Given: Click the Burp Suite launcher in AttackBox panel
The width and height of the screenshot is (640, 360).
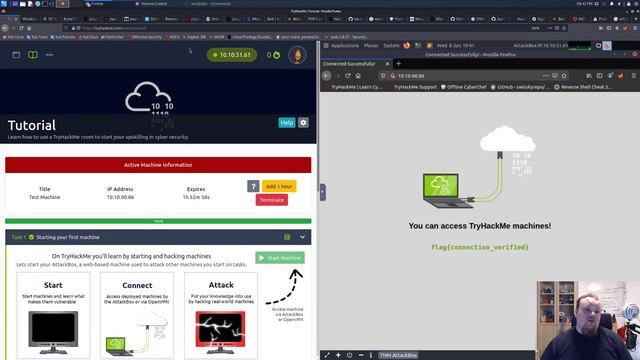Looking at the screenshot, I should 429,46.
